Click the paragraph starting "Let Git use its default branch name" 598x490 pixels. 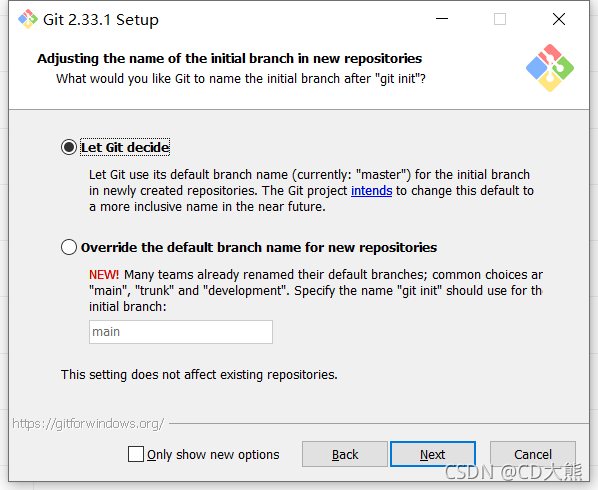coord(311,190)
